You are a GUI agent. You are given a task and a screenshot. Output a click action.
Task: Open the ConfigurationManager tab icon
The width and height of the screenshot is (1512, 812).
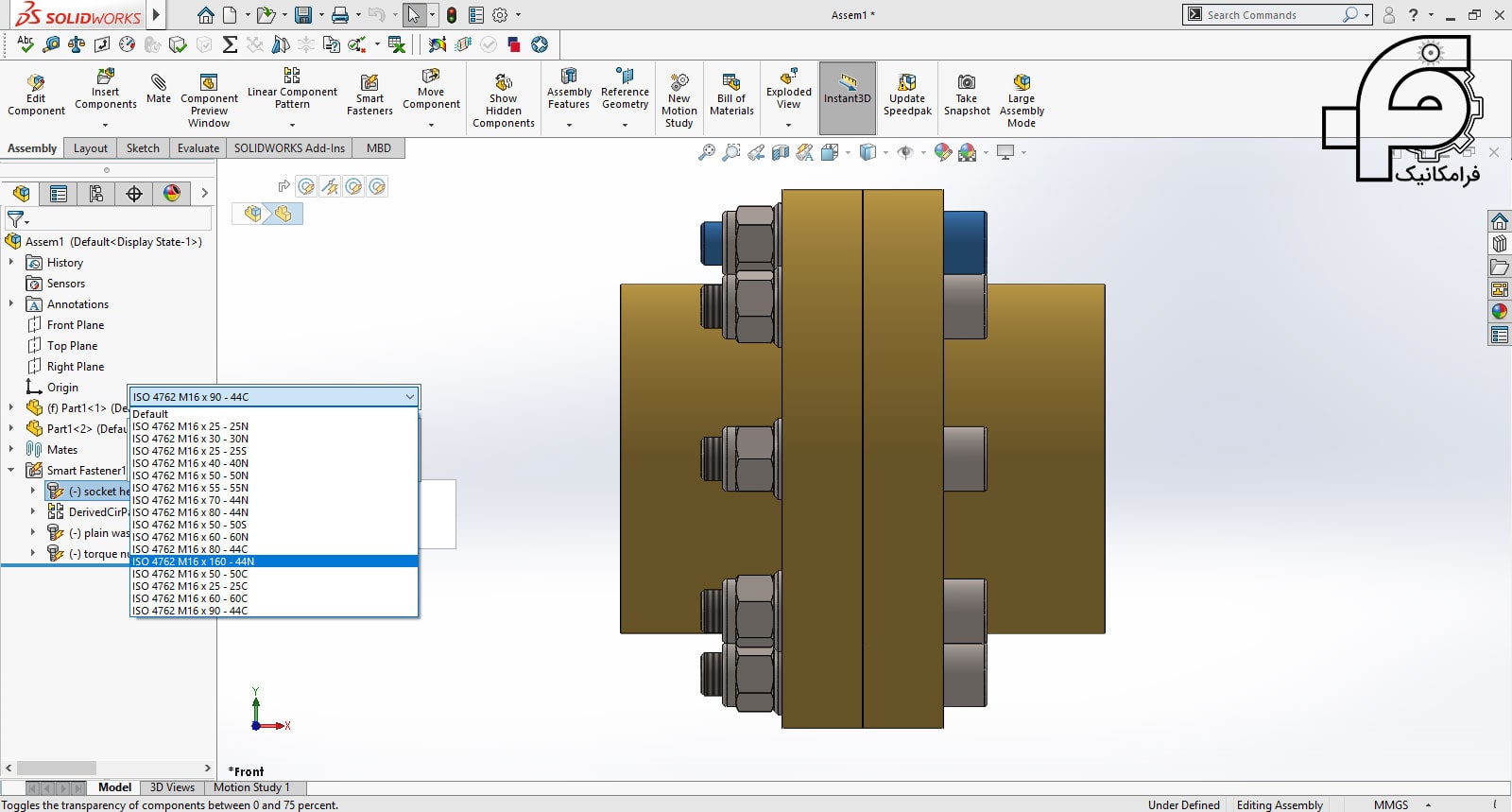pos(95,194)
